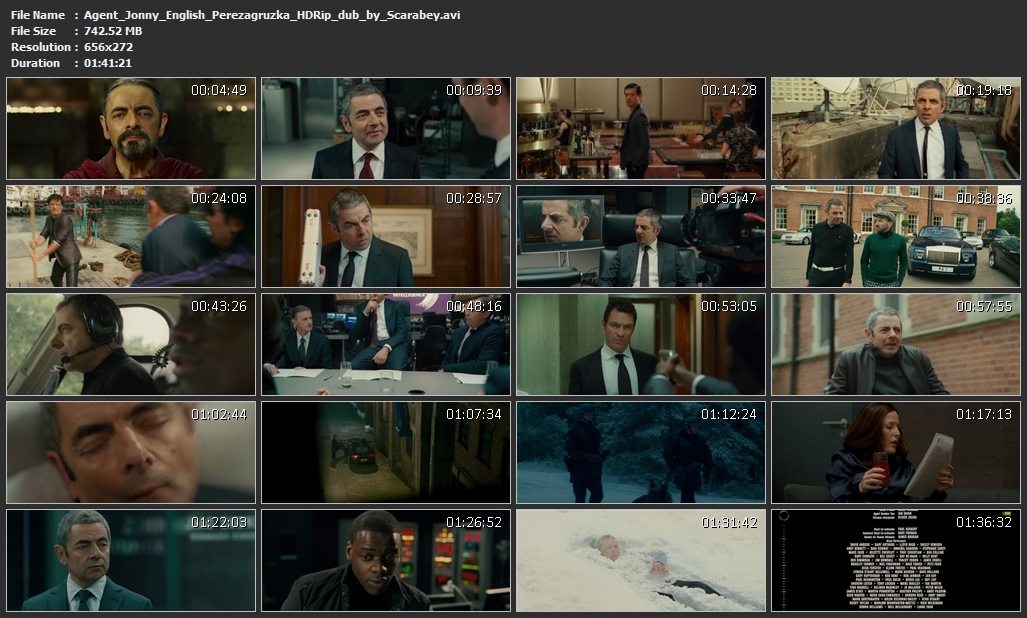Click the rooftop frame at 00:19:18
The image size is (1027, 618).
(x=896, y=128)
